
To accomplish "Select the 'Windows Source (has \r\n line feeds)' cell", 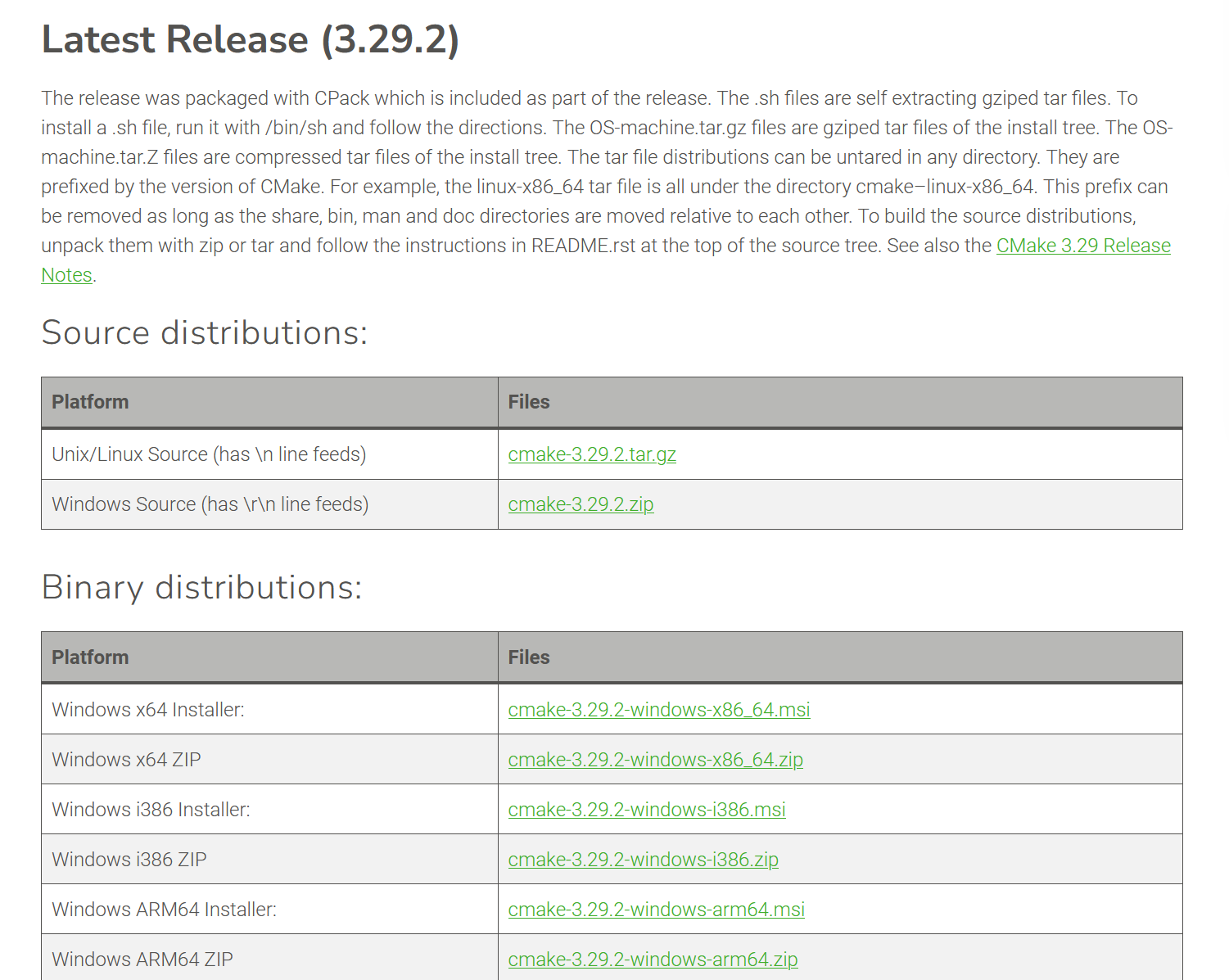I will click(x=269, y=504).
